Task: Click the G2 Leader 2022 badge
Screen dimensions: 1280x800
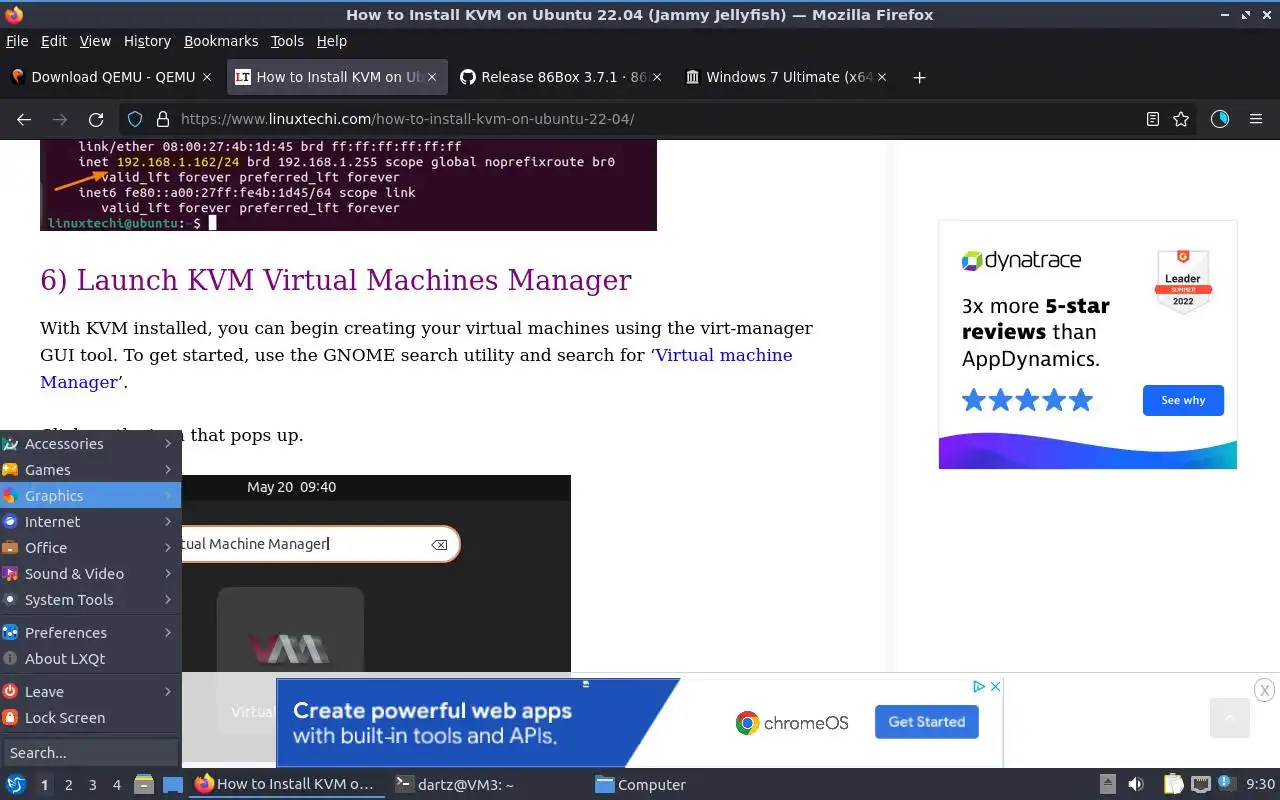Action: click(x=1183, y=282)
